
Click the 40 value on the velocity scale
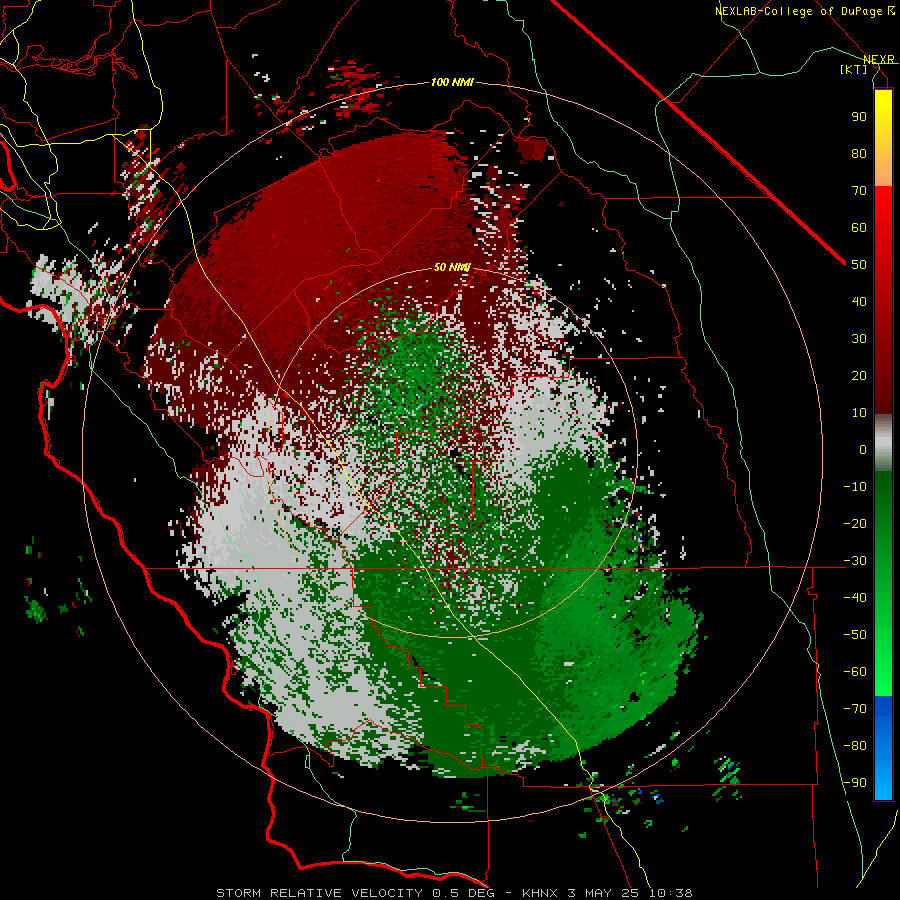pos(859,301)
